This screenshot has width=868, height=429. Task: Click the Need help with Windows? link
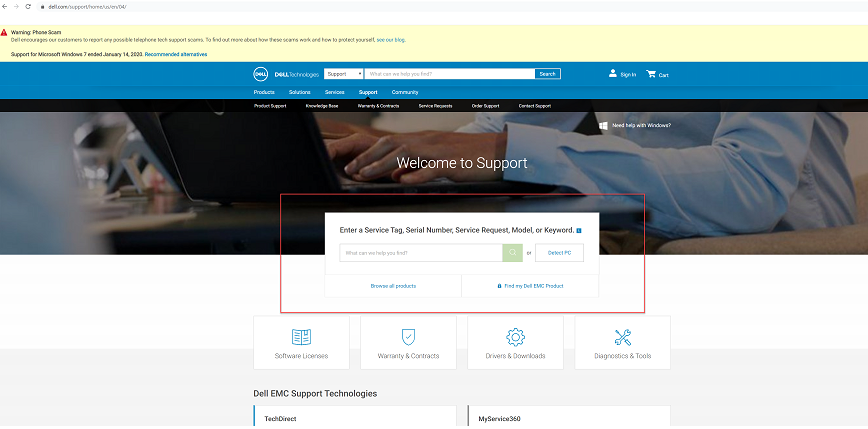coord(642,126)
